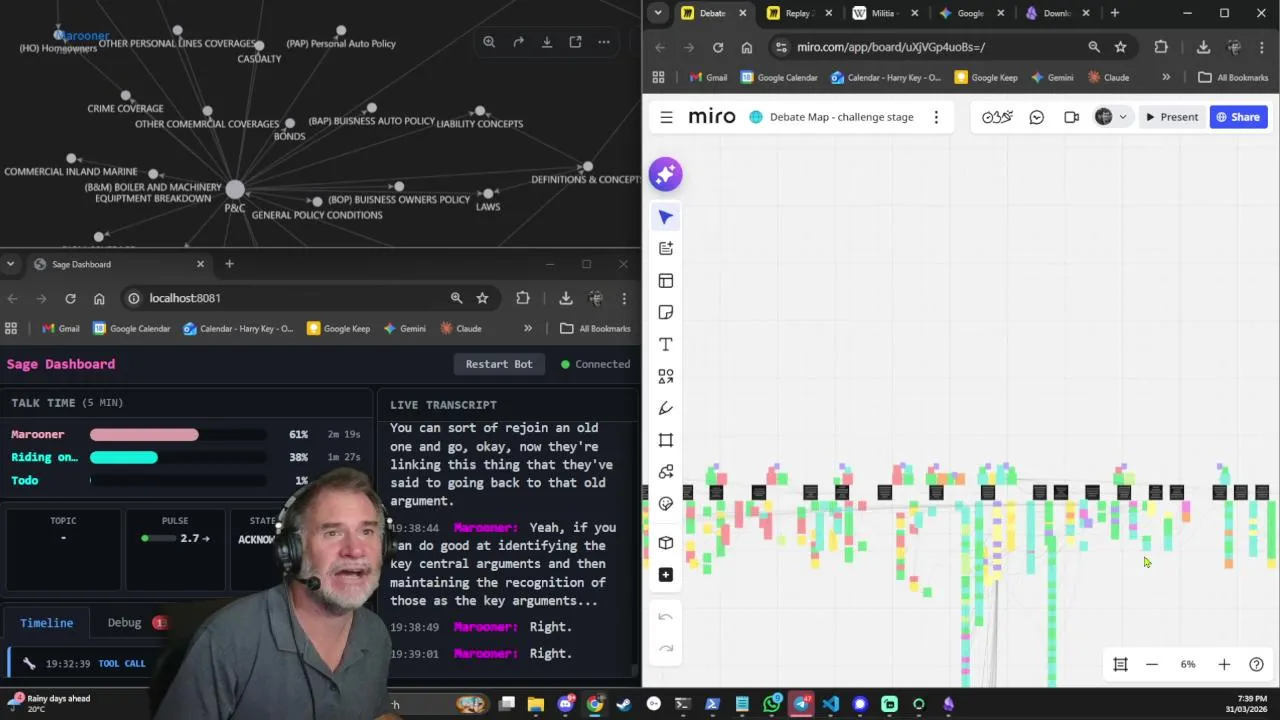This screenshot has height=720, width=1280.
Task: Open graph viewer in new window
Action: [x=575, y=42]
